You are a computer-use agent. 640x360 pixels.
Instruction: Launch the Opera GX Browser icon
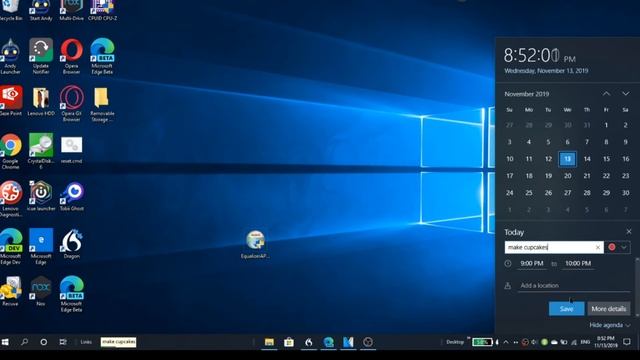click(71, 104)
